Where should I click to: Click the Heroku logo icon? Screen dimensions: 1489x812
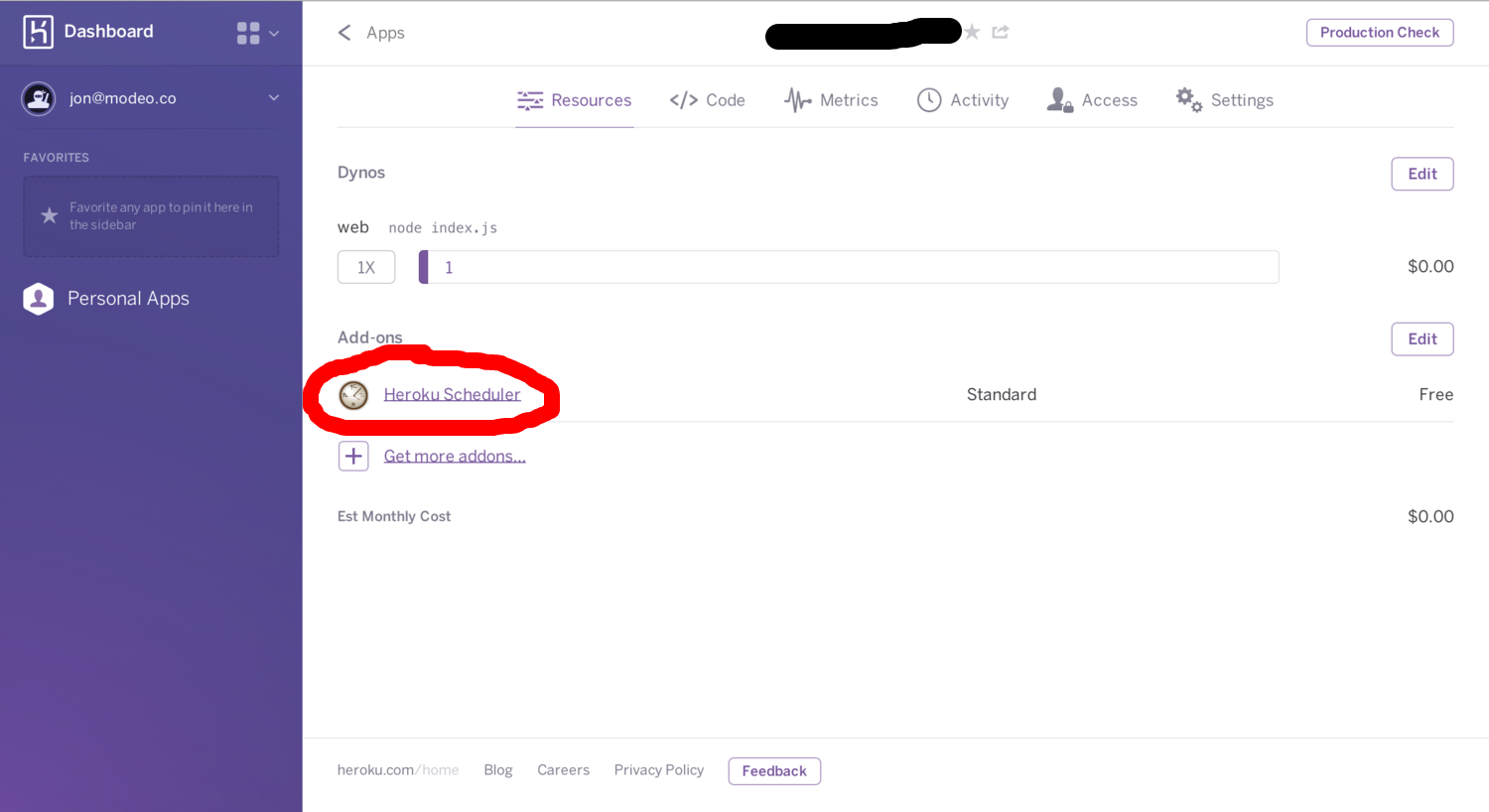pos(38,32)
